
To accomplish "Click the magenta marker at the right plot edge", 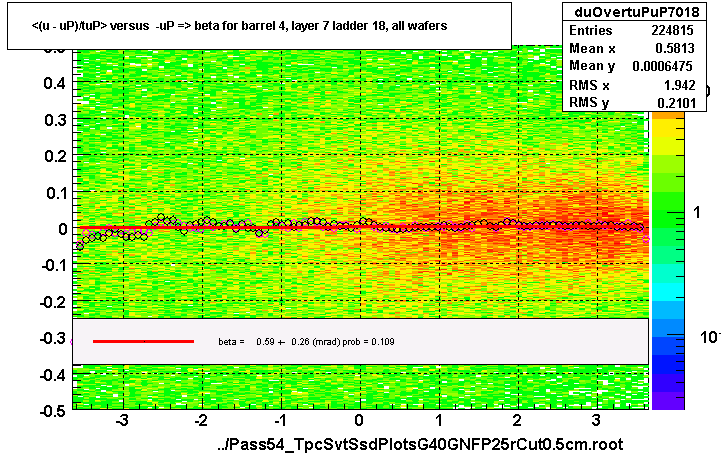I will (646, 239).
